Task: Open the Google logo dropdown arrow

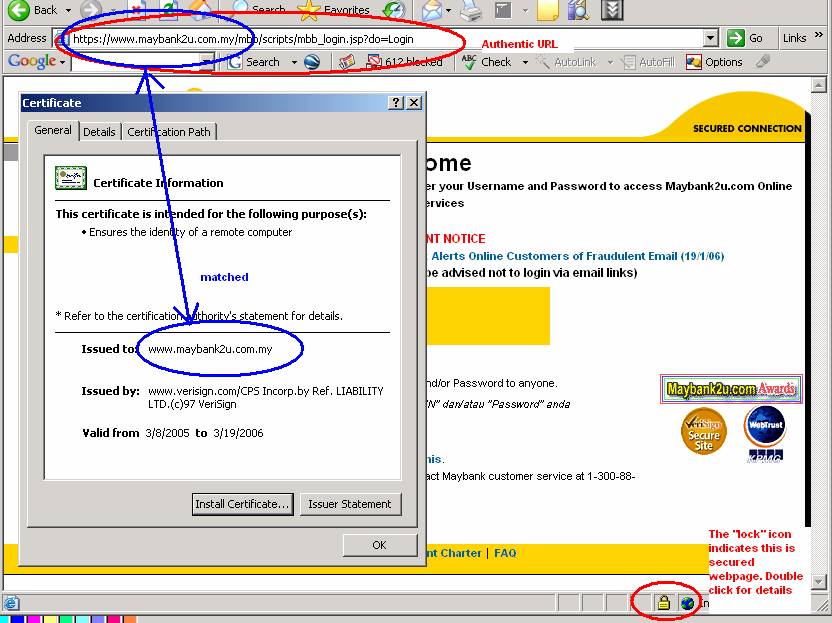Action: pyautogui.click(x=63, y=63)
